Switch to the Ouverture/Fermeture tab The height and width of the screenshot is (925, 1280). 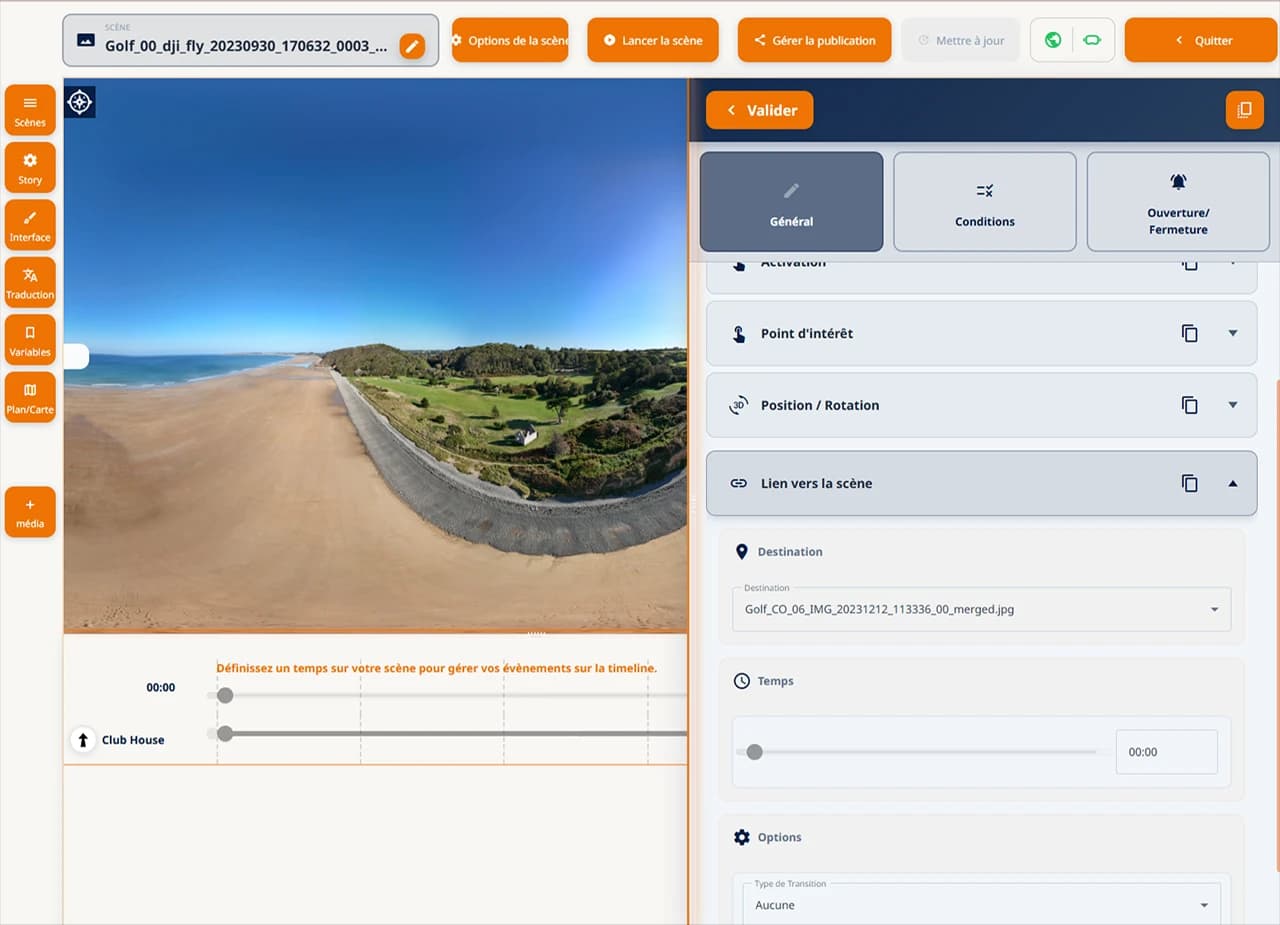coord(1177,201)
